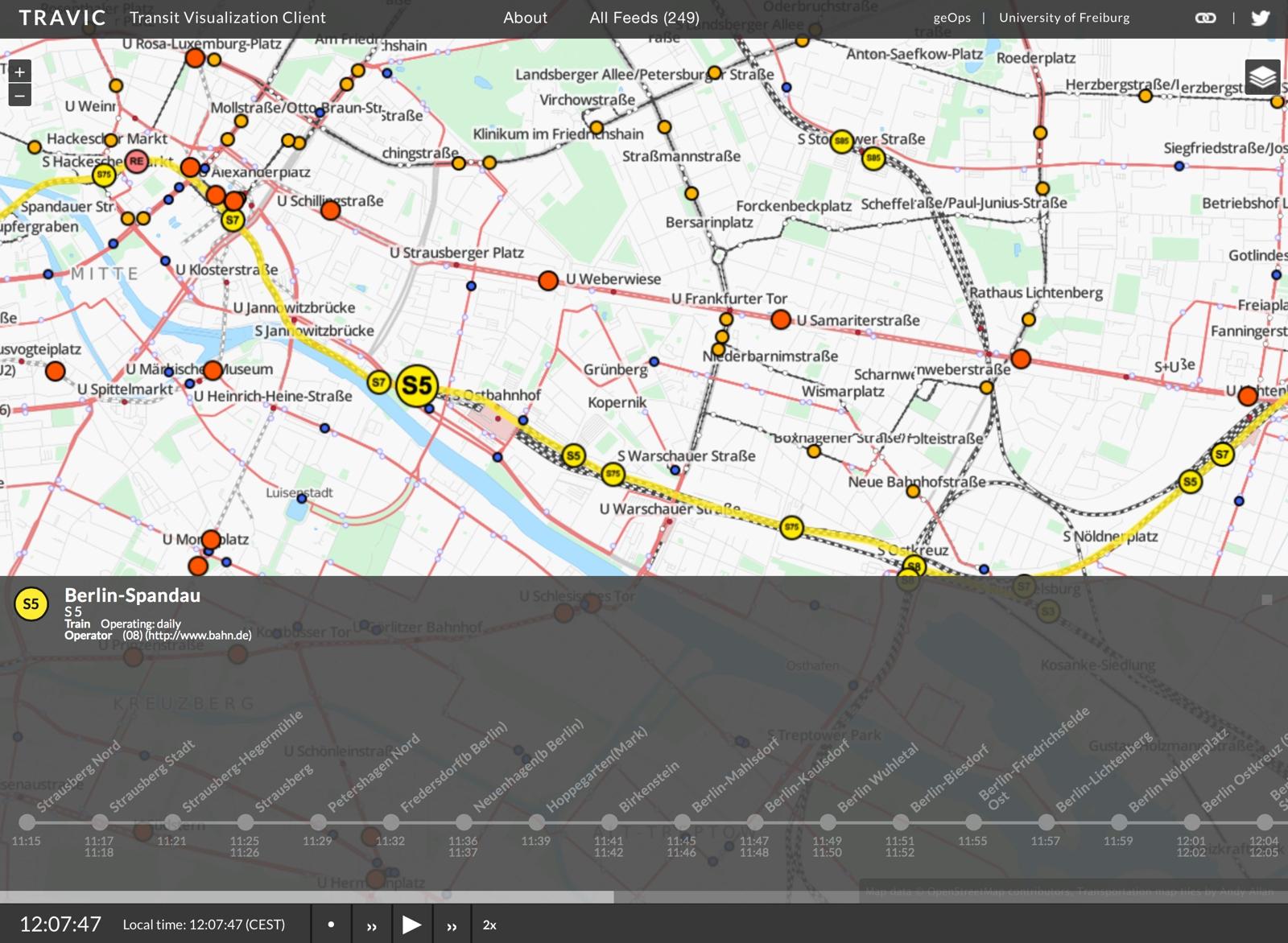Select Neuenhagen(b Berlin) stop on timeline
Screen dimensions: 1288x943
point(464,822)
